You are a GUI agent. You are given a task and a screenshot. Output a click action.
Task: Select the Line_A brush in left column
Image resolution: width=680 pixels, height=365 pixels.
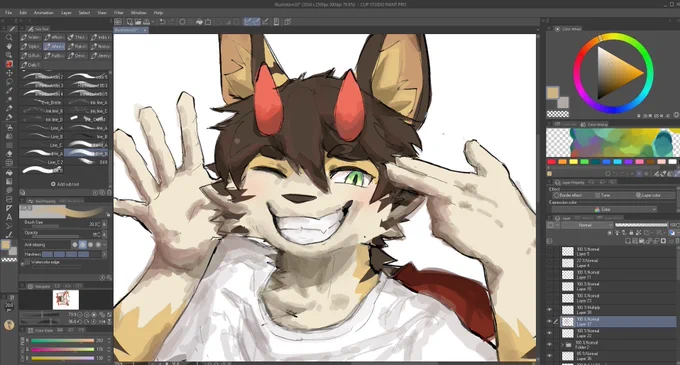(x=42, y=128)
